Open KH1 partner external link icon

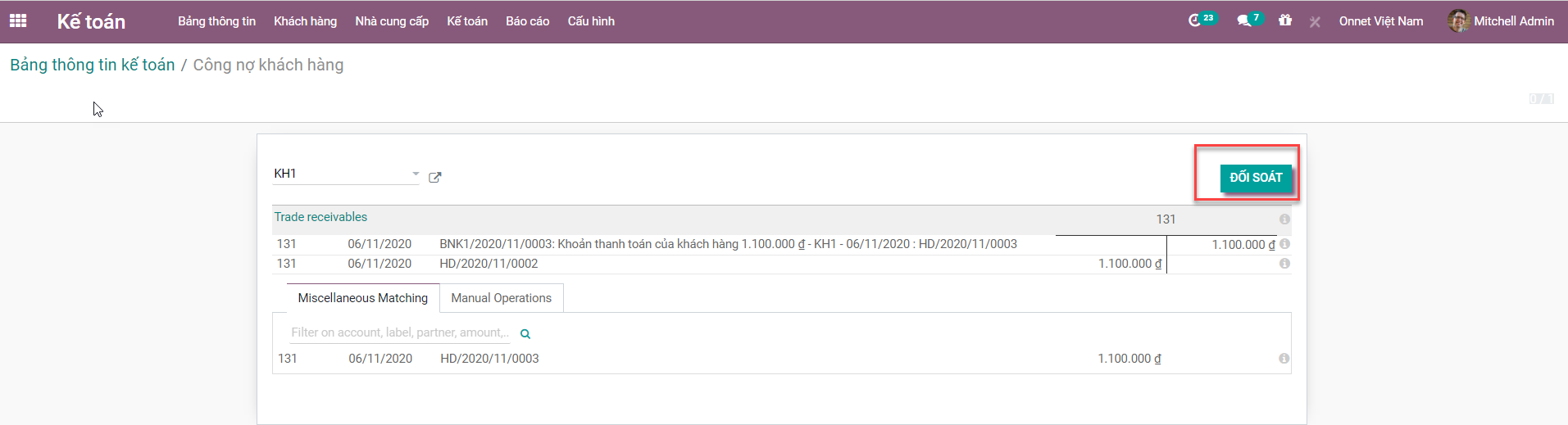point(435,177)
